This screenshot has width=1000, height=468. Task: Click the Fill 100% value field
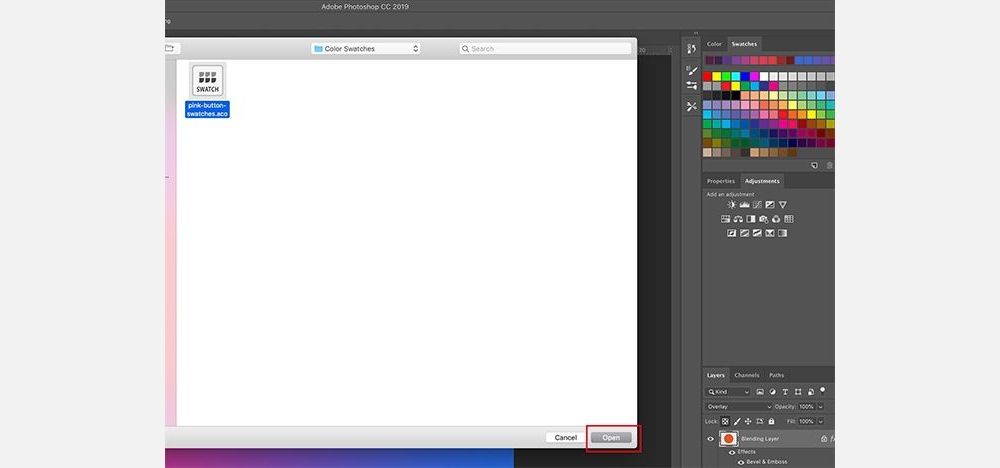tap(807, 421)
